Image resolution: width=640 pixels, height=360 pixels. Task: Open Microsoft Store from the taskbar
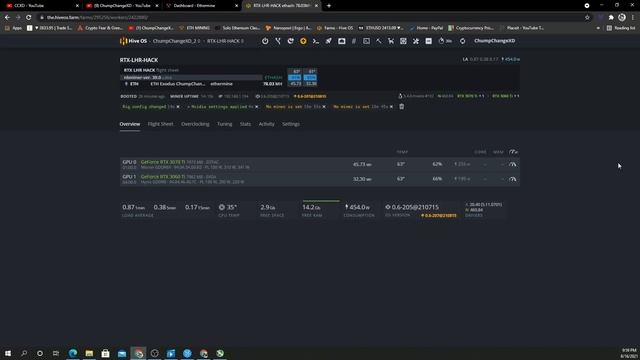pyautogui.click(x=105, y=353)
